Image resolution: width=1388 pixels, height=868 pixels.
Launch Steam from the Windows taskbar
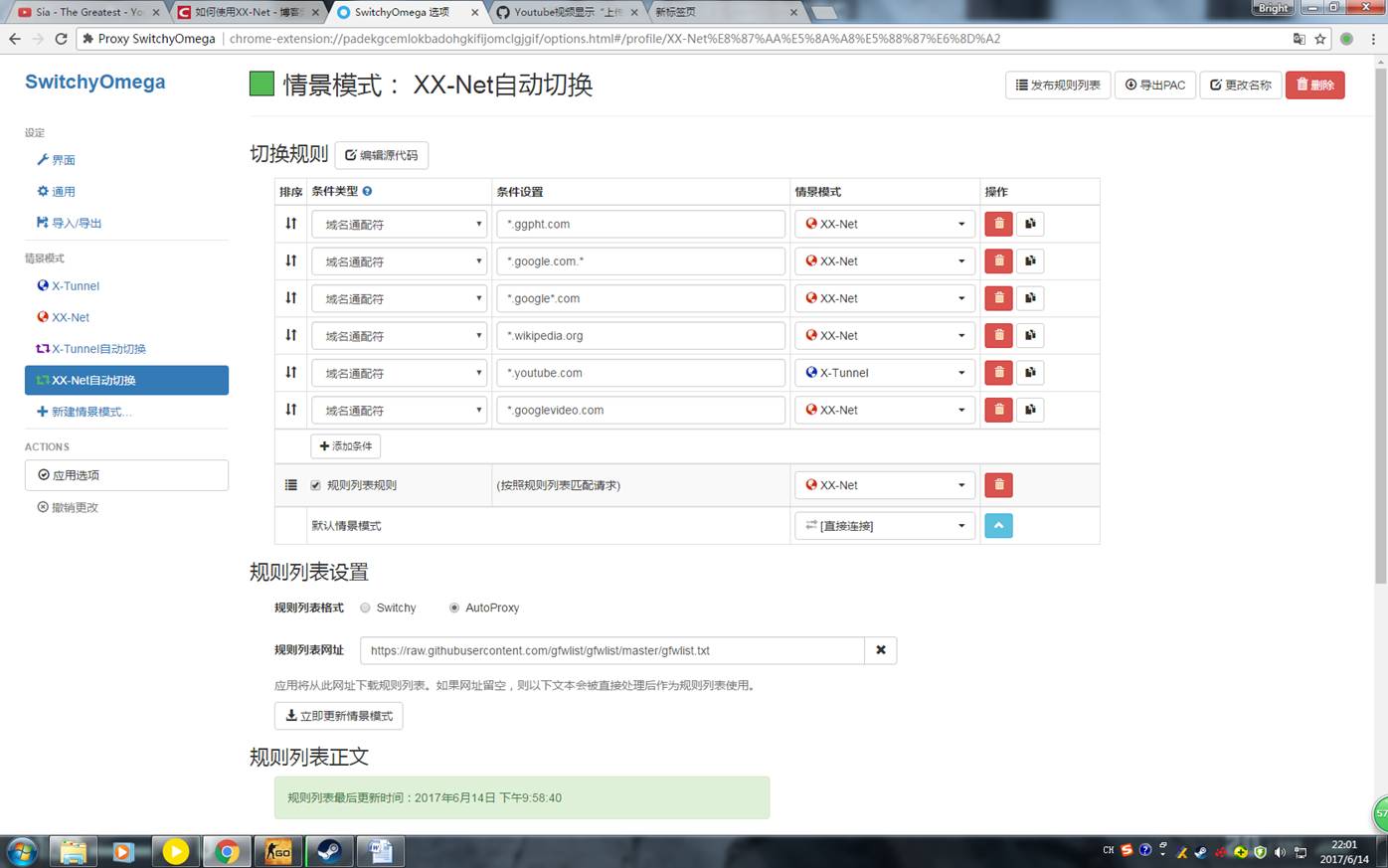tap(329, 851)
